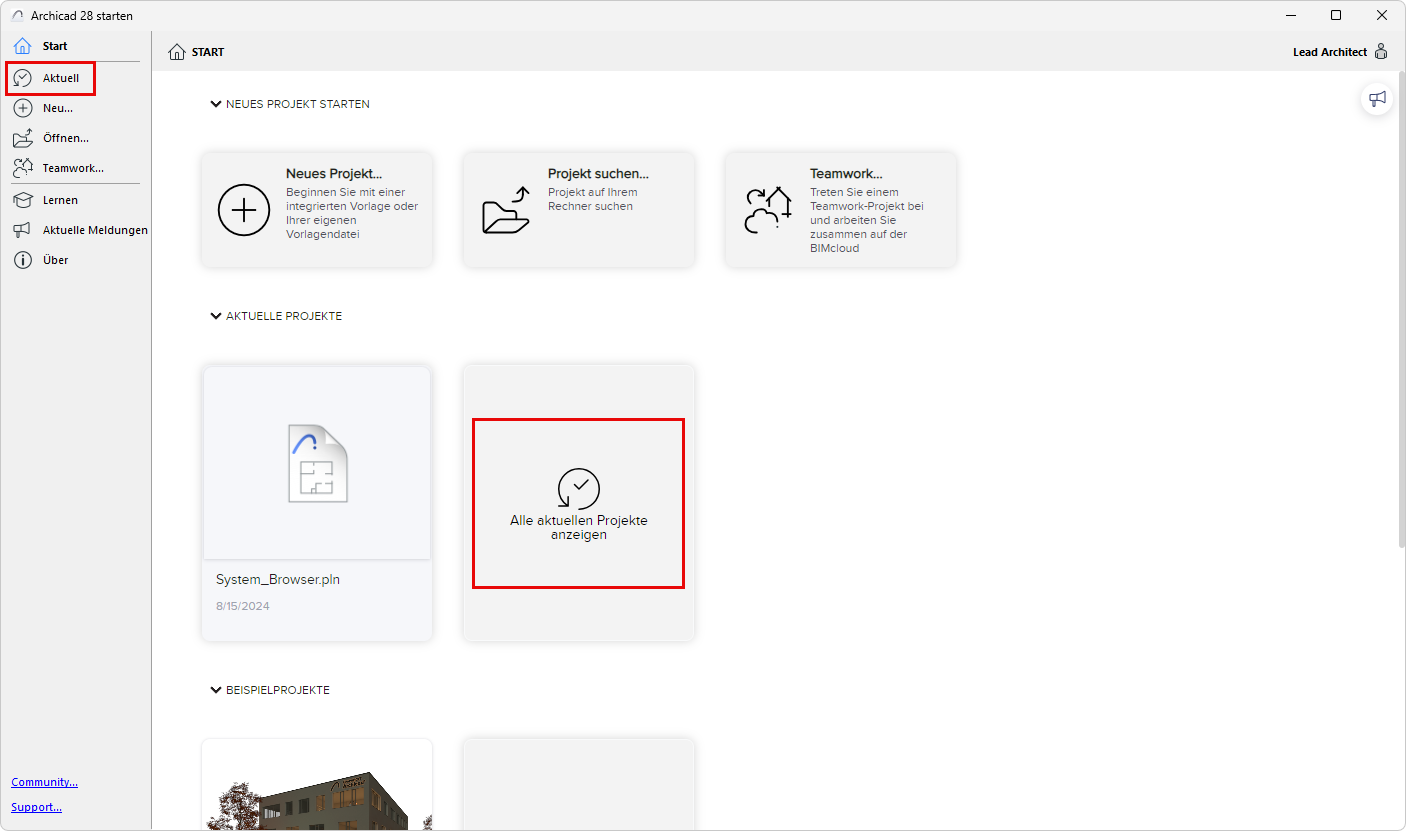Click the Lernen graduation cap icon
Image resolution: width=1406 pixels, height=831 pixels.
click(x=22, y=200)
